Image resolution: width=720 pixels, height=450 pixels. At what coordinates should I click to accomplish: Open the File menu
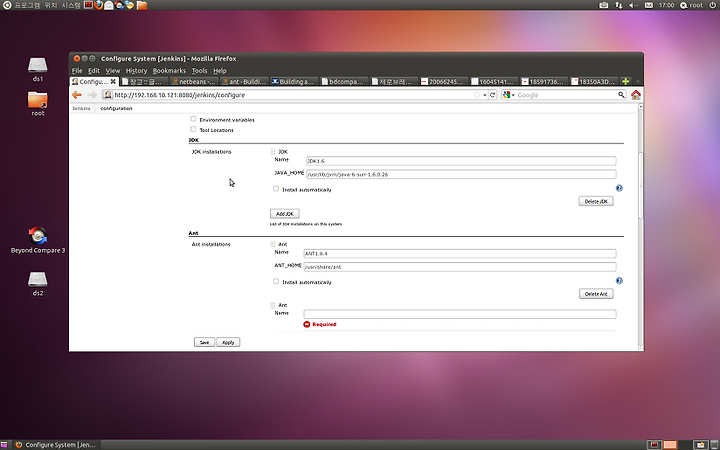pos(77,71)
